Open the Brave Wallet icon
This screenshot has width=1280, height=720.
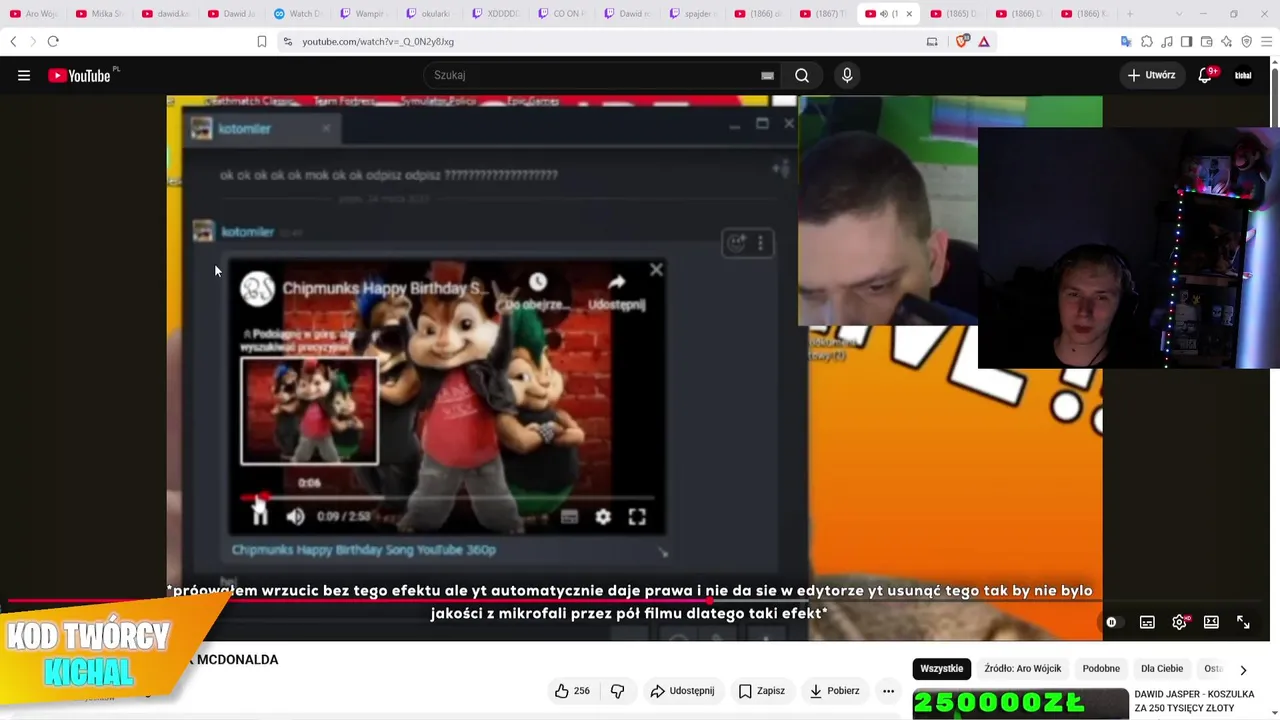tap(1207, 41)
